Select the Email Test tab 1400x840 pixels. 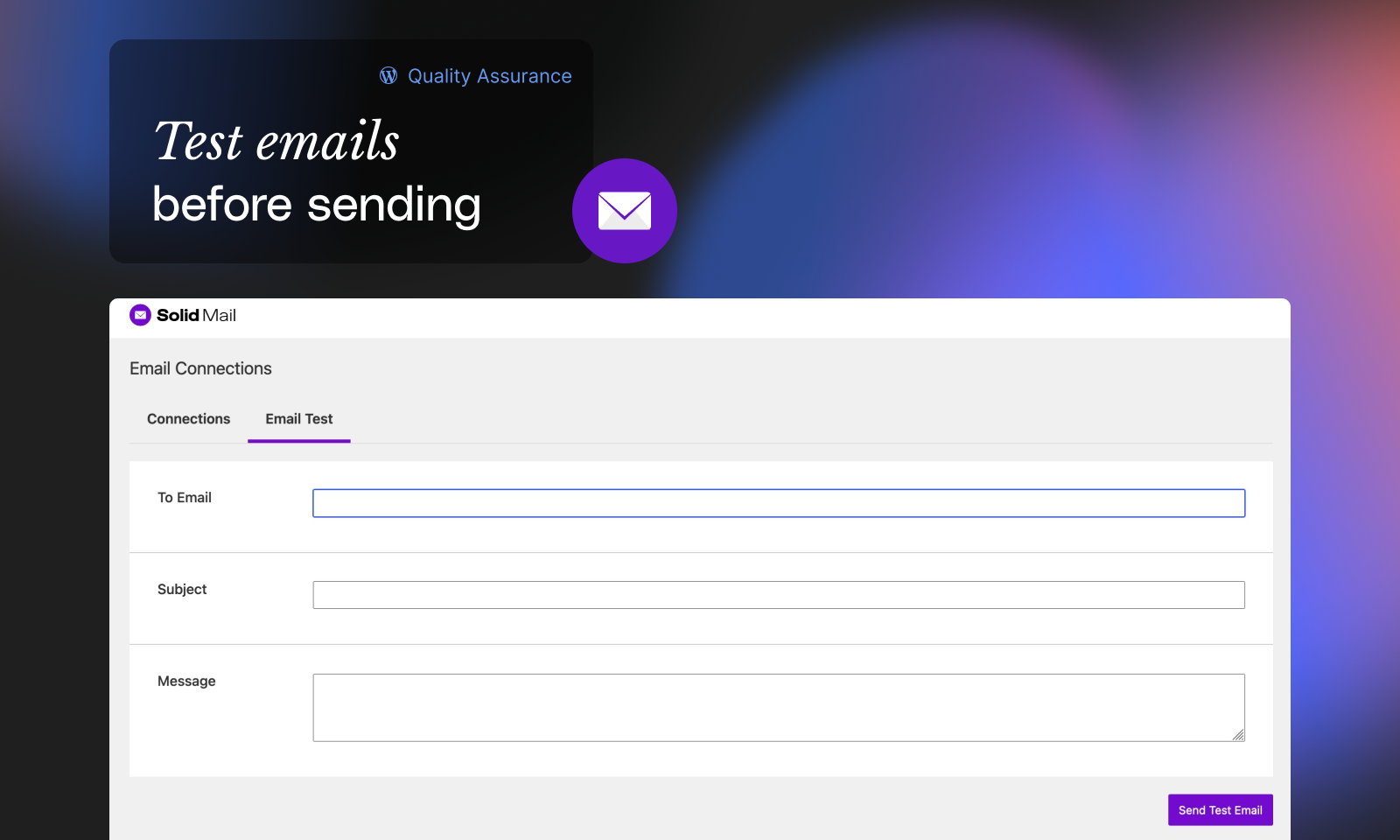pyautogui.click(x=298, y=419)
